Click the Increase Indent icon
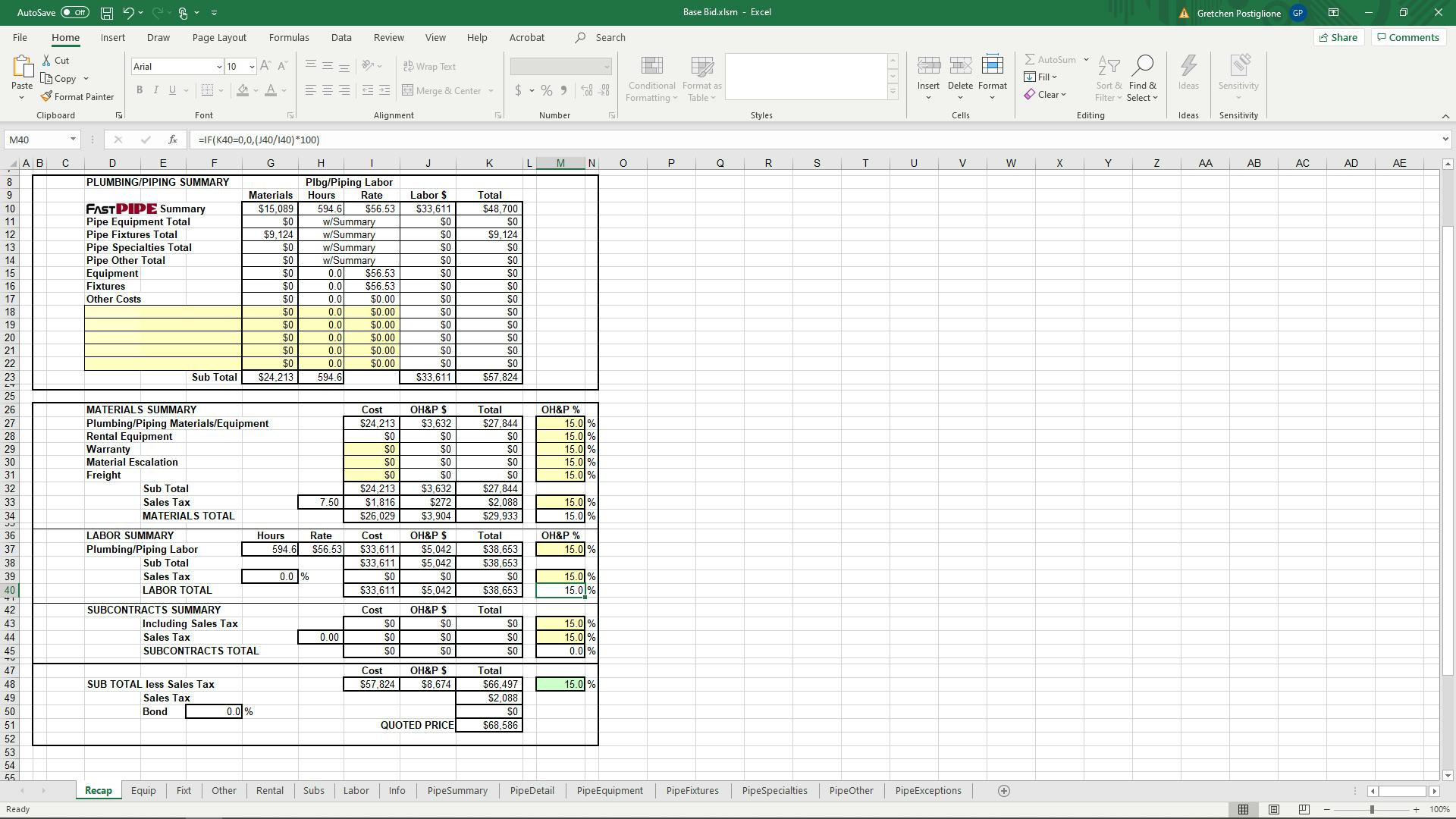 [384, 90]
